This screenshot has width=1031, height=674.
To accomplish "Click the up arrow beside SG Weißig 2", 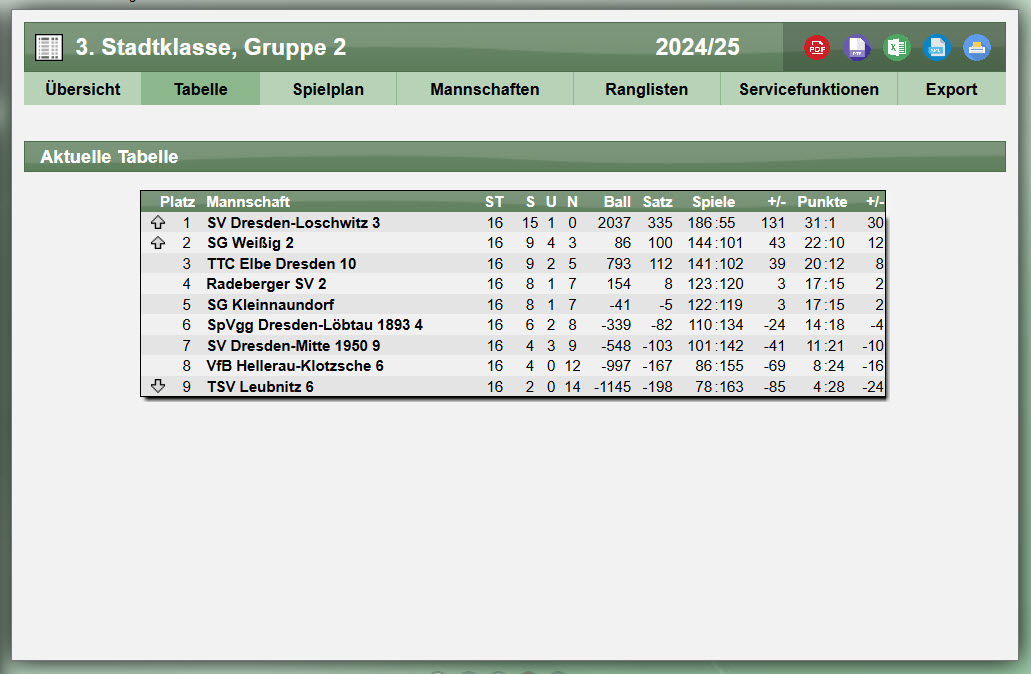I will 158,243.
